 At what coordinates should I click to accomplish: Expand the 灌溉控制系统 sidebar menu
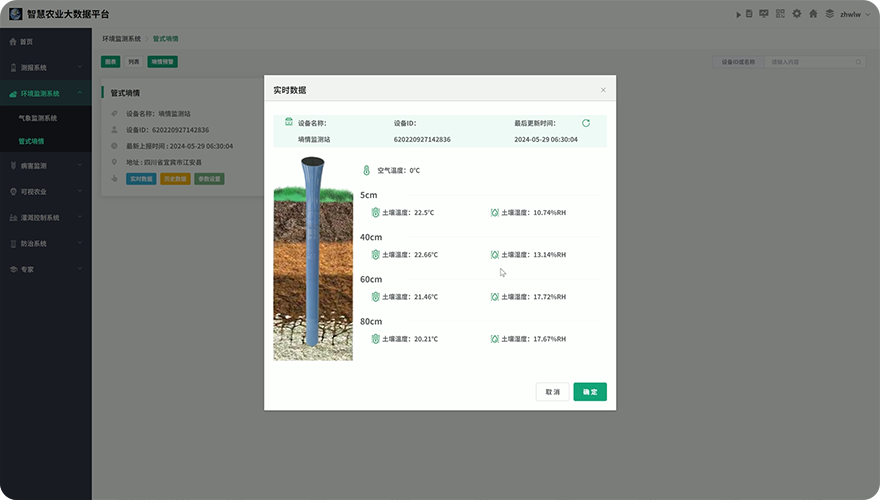click(45, 217)
